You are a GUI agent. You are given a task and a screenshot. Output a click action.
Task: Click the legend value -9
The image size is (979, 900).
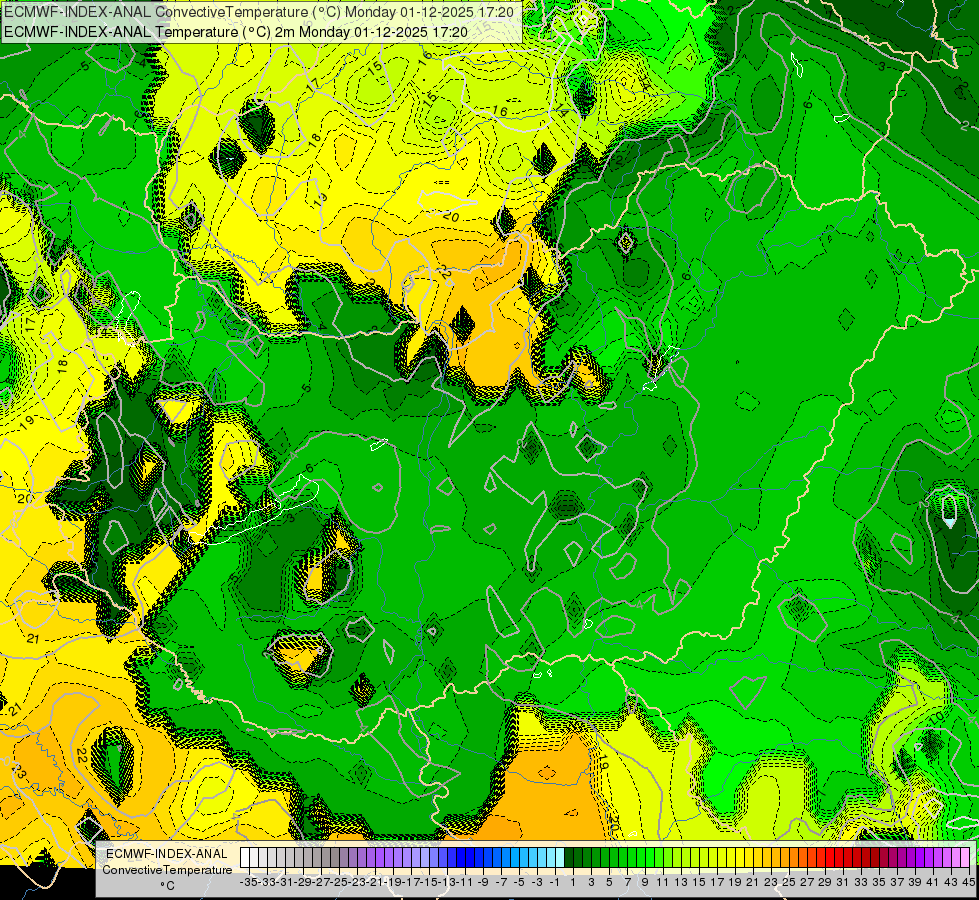point(483,882)
